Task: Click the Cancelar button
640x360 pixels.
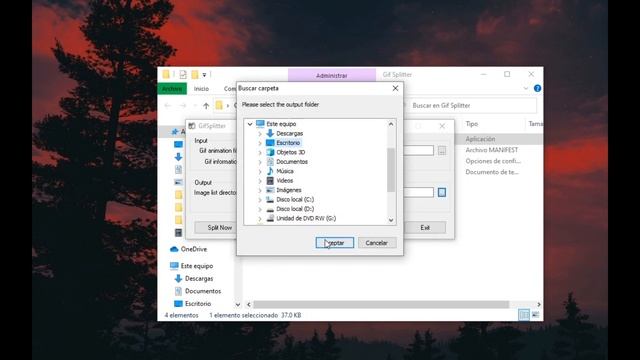Action: (x=376, y=243)
